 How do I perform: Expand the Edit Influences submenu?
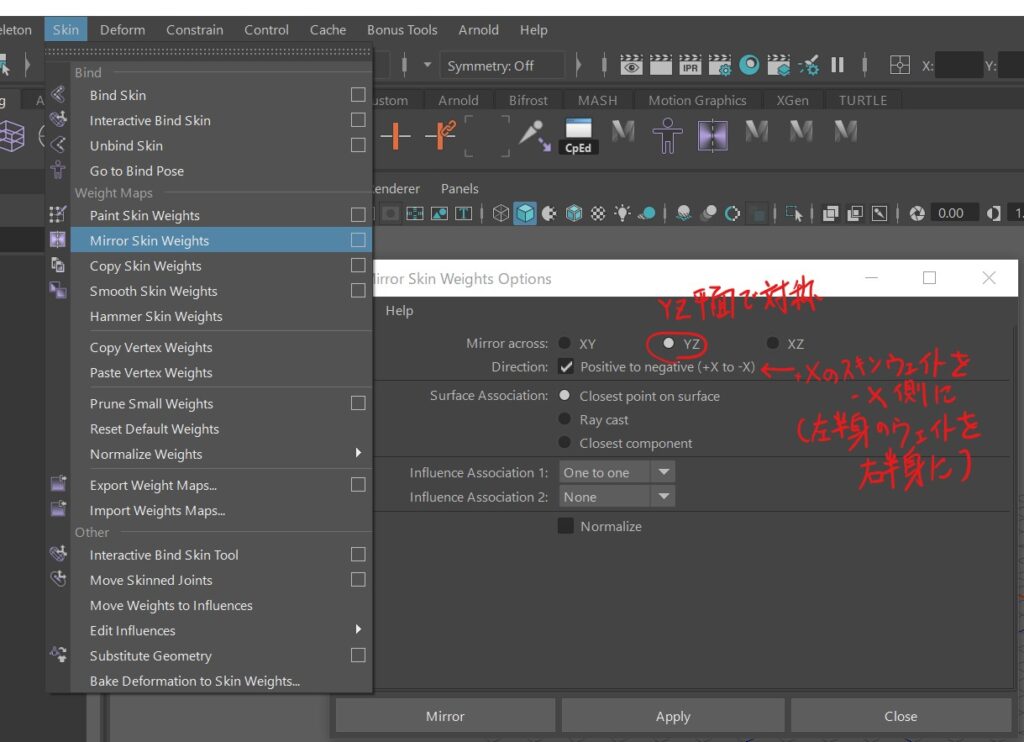359,630
